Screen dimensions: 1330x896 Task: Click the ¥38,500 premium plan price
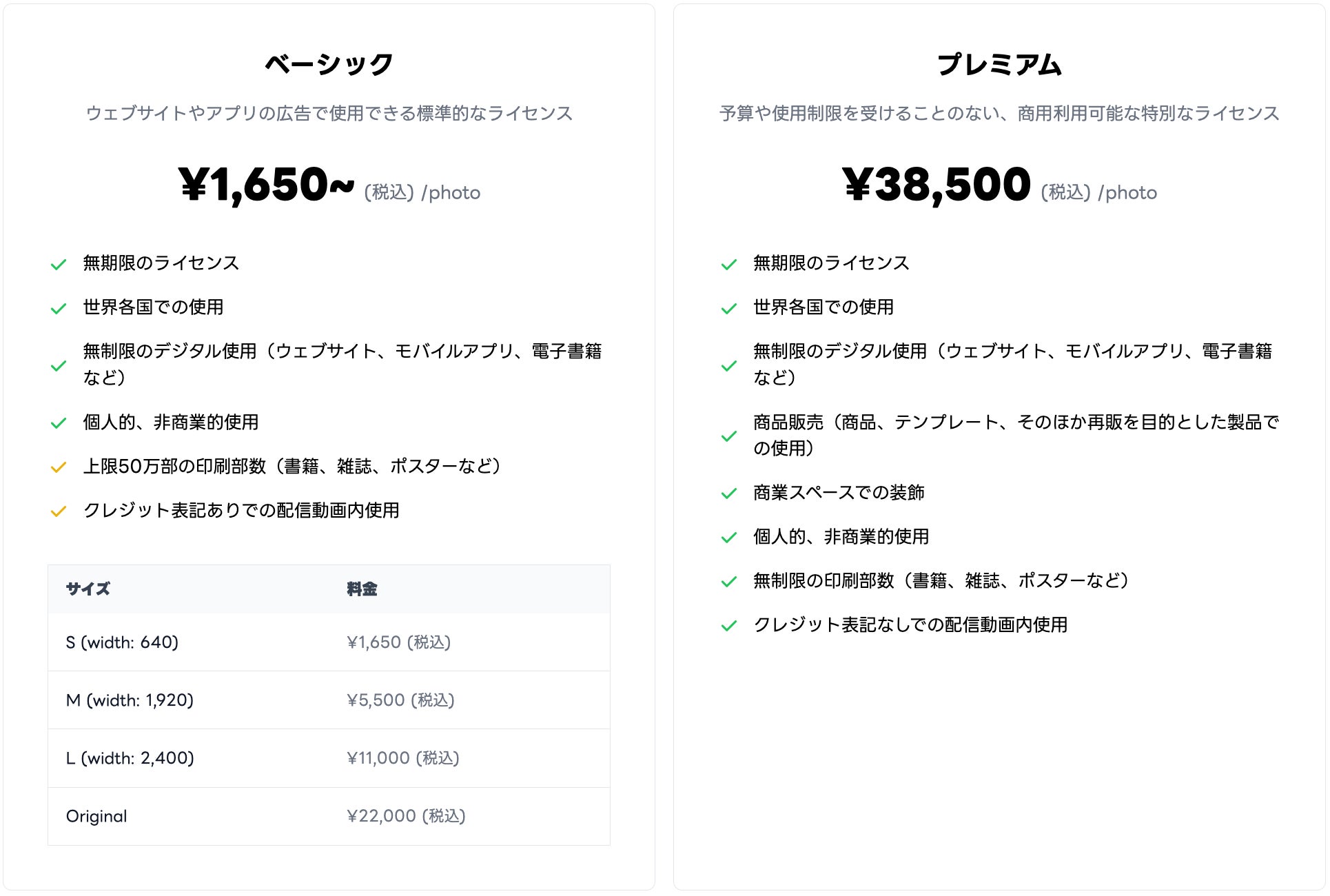(936, 185)
